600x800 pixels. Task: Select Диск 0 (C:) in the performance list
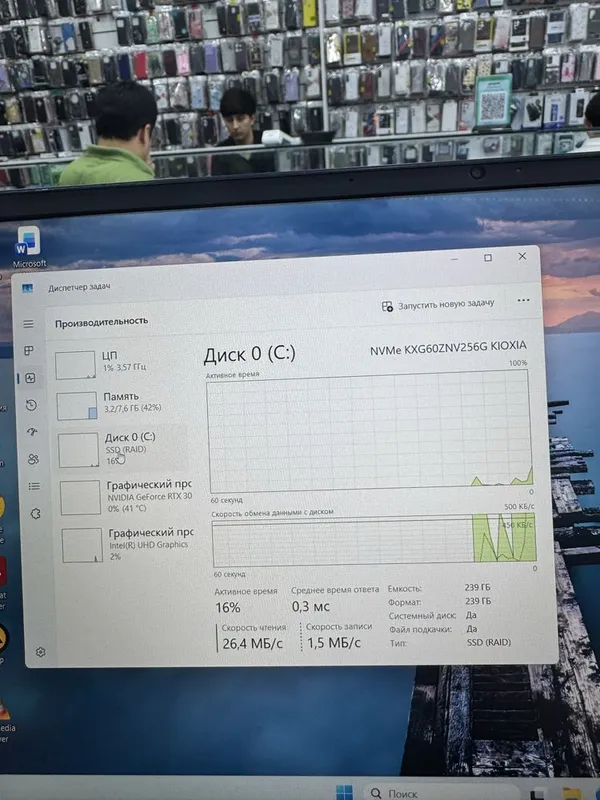[123, 449]
